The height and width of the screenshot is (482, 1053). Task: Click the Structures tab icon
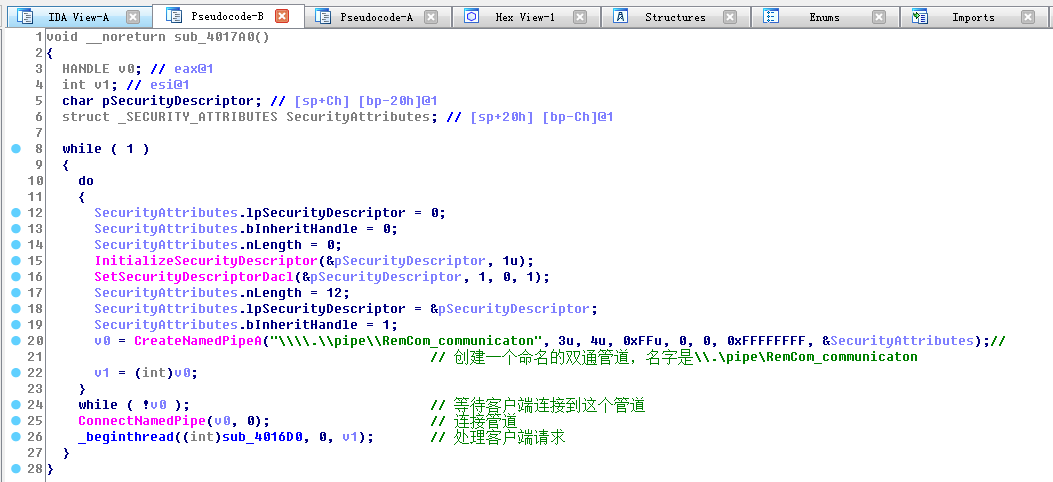point(621,17)
